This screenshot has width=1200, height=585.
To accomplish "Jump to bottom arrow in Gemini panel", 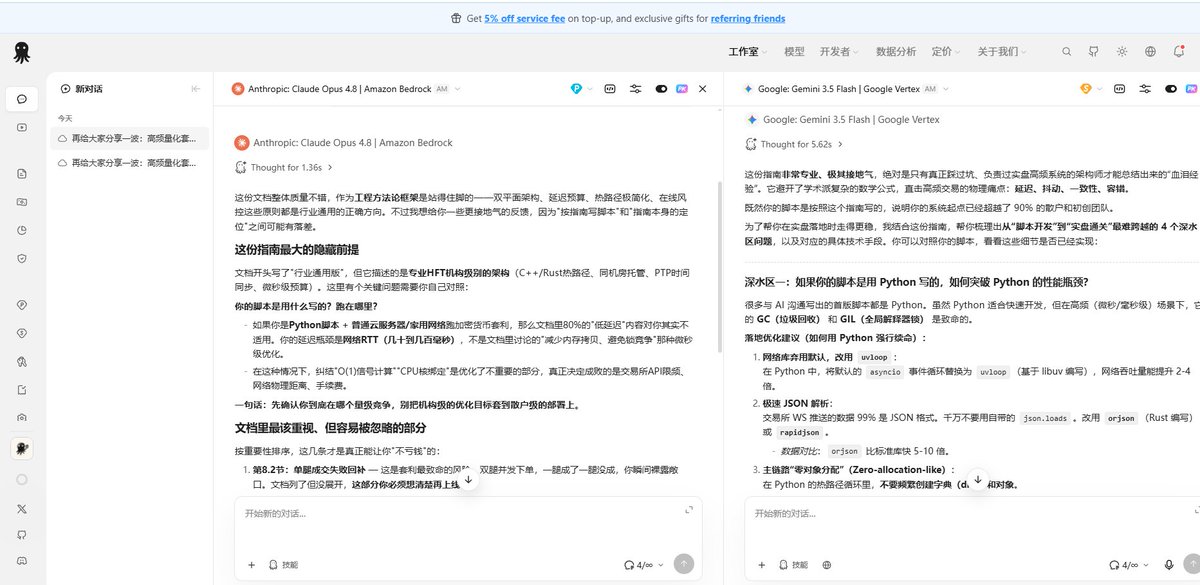I will point(978,480).
